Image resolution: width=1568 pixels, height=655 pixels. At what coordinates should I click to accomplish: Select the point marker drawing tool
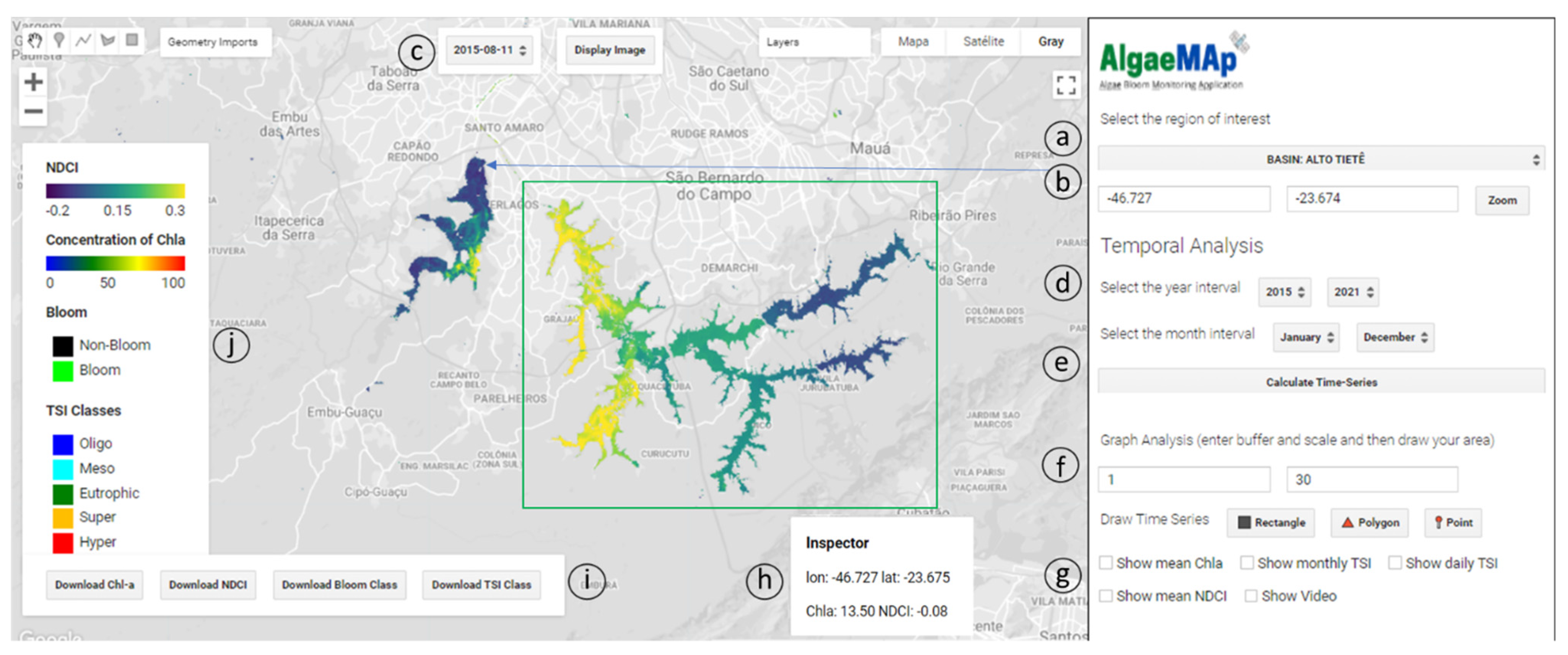click(x=59, y=41)
